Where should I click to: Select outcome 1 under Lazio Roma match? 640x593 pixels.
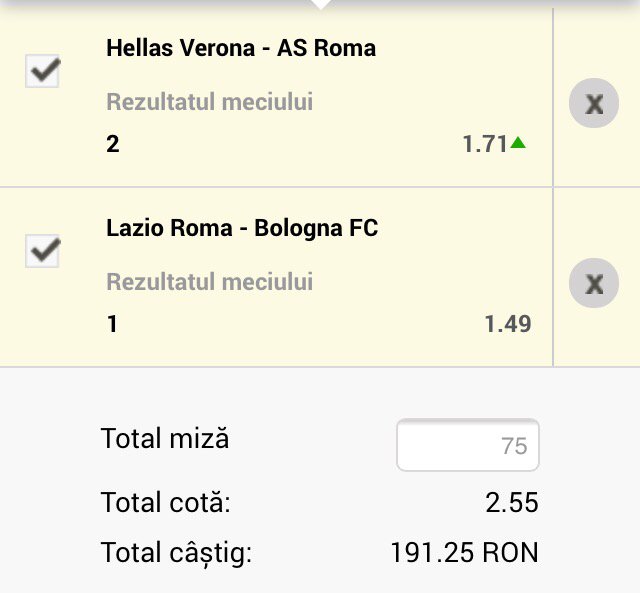112,324
